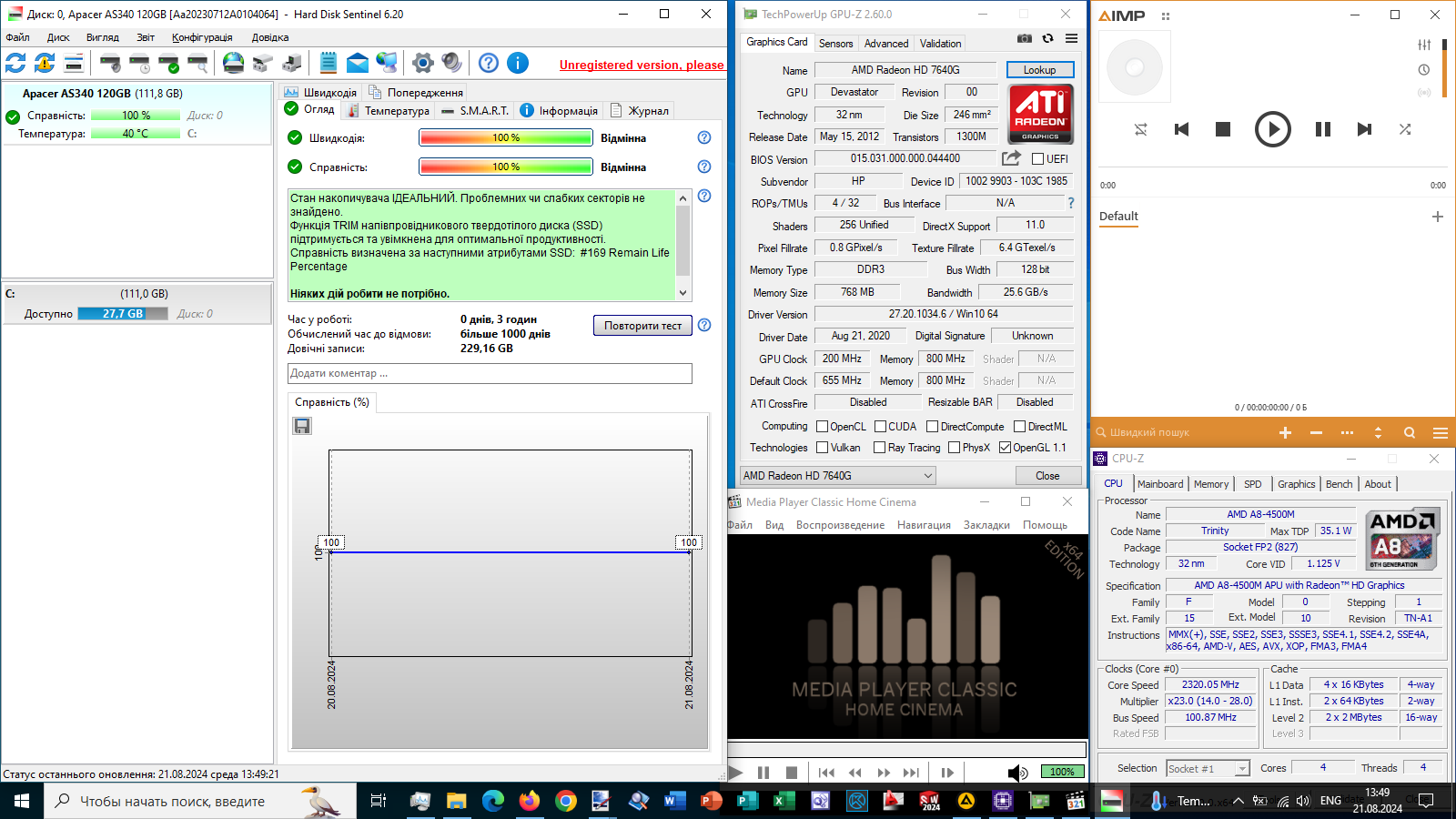This screenshot has width=1456, height=819.
Task: Toggle DirectCompute checkbox
Action: (933, 427)
